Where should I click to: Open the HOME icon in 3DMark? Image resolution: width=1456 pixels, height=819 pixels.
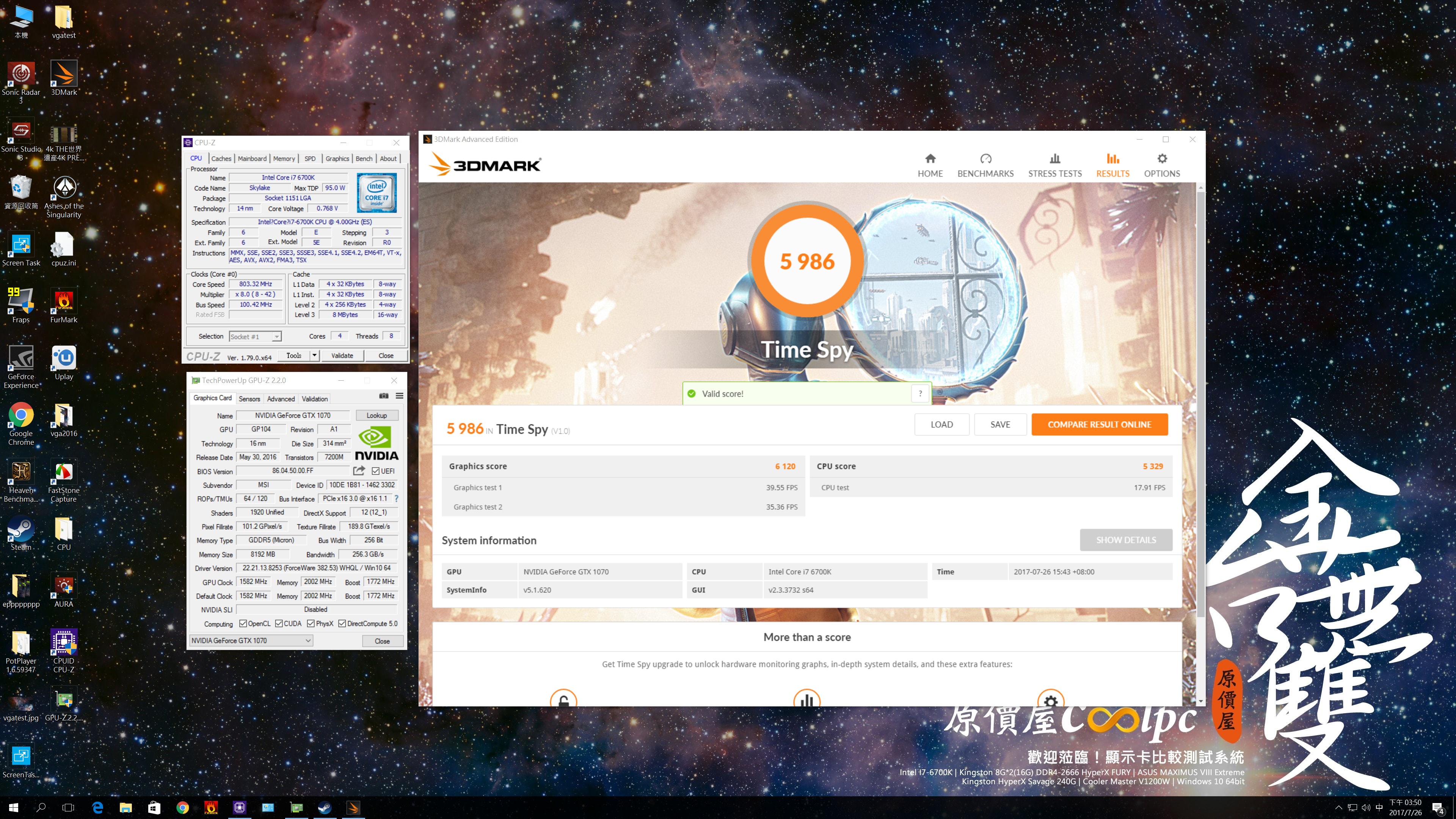[930, 158]
